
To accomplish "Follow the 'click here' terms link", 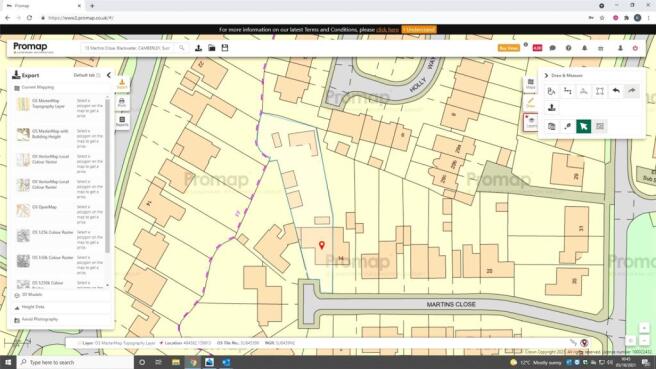I will (x=387, y=30).
